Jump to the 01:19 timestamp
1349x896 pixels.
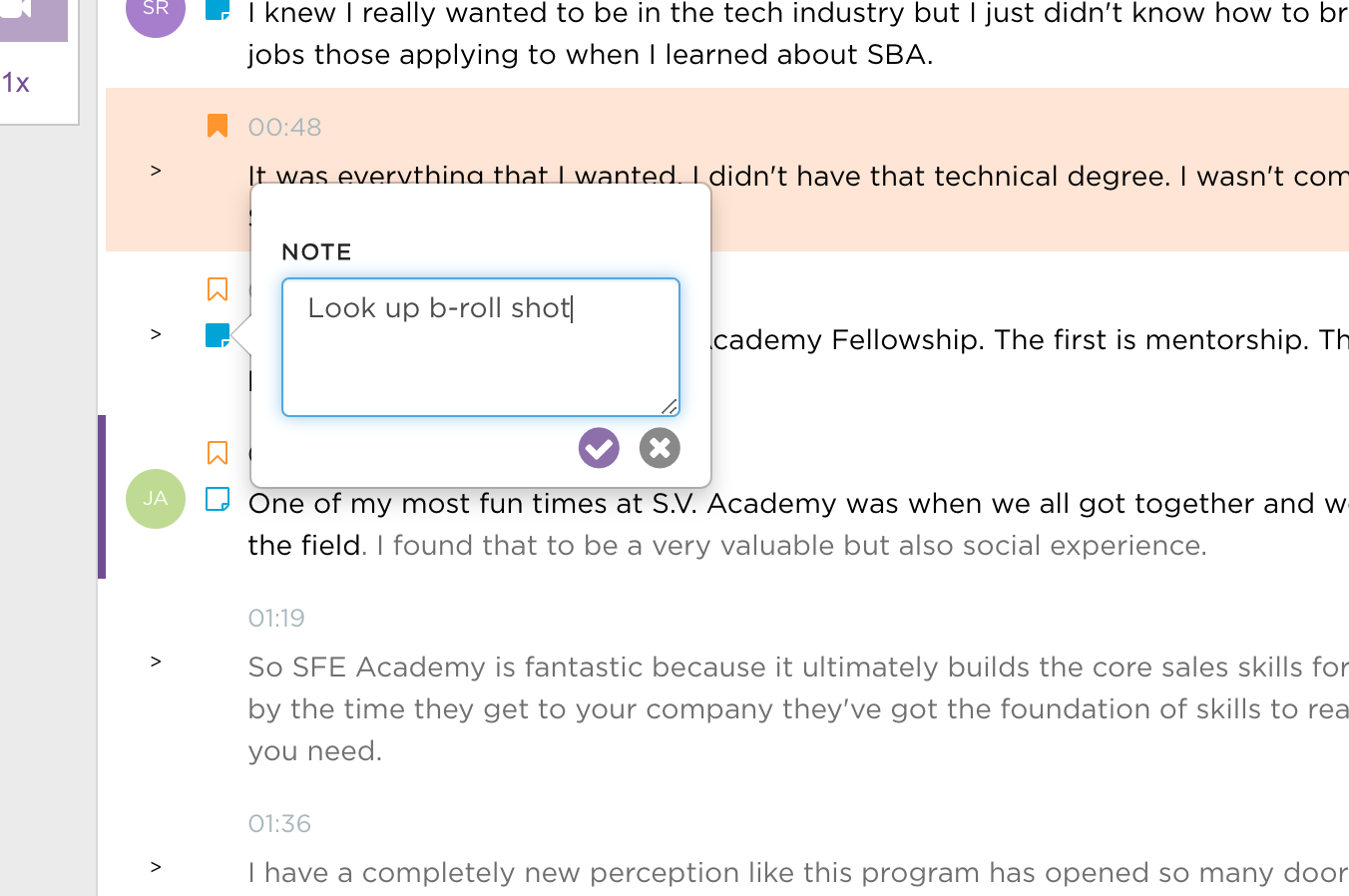[276, 619]
